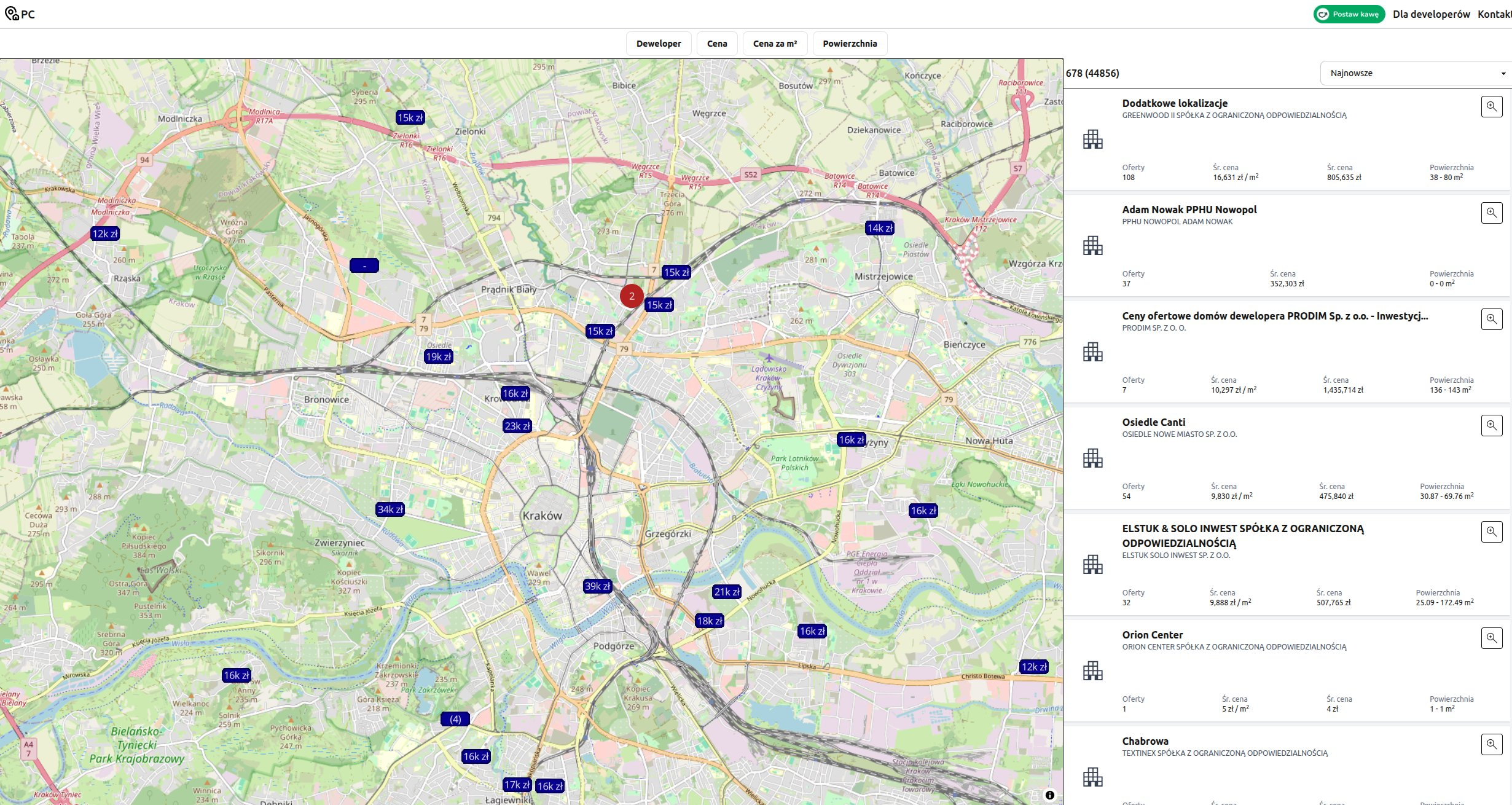Click magnifier icon for PRODIM houses listing
This screenshot has width=1512, height=805.
[1491, 319]
